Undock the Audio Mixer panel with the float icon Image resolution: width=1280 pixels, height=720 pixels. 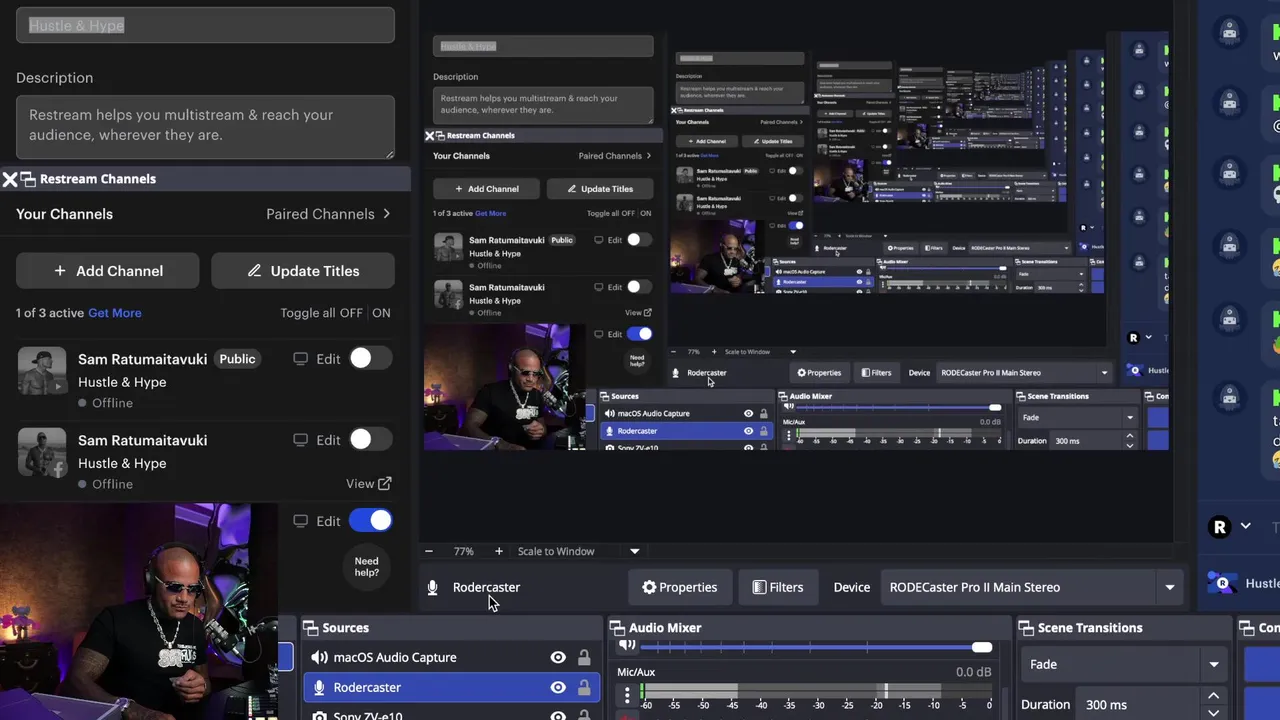coord(616,628)
